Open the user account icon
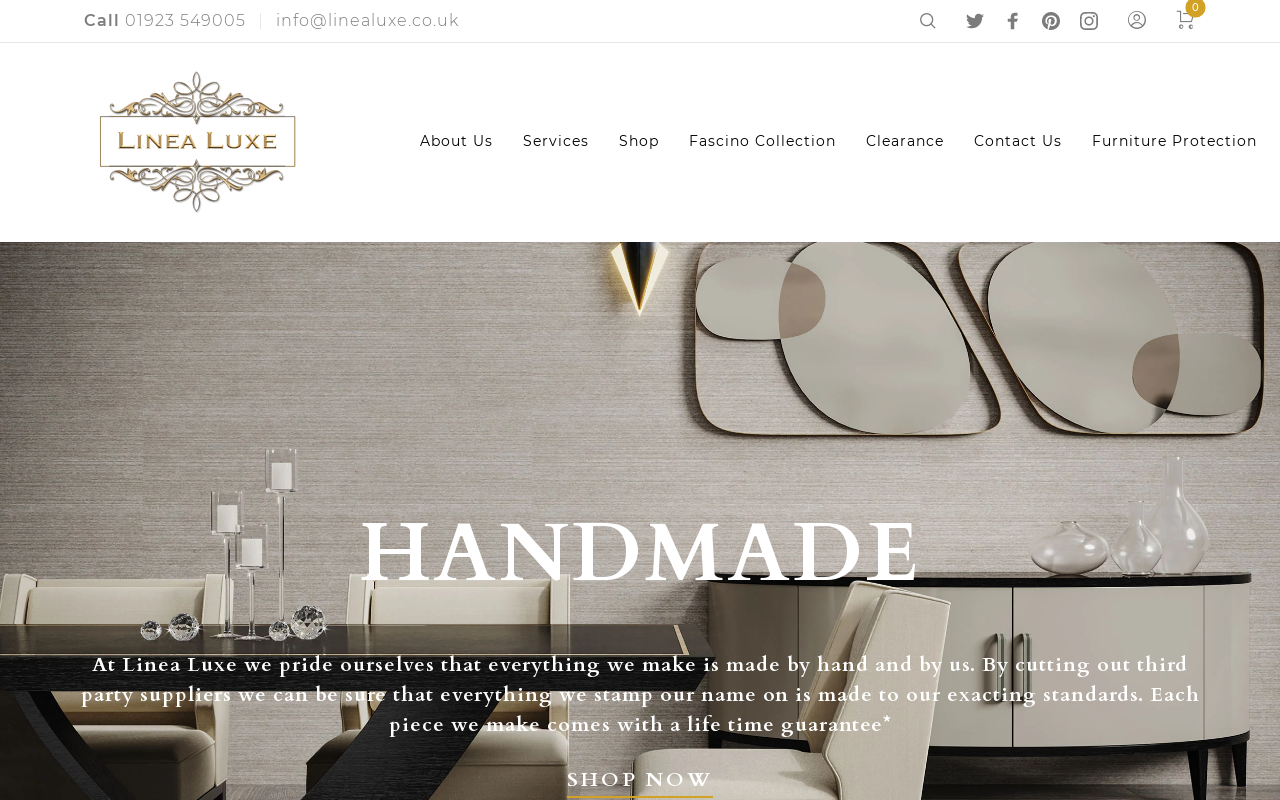Image resolution: width=1280 pixels, height=800 pixels. point(1137,20)
